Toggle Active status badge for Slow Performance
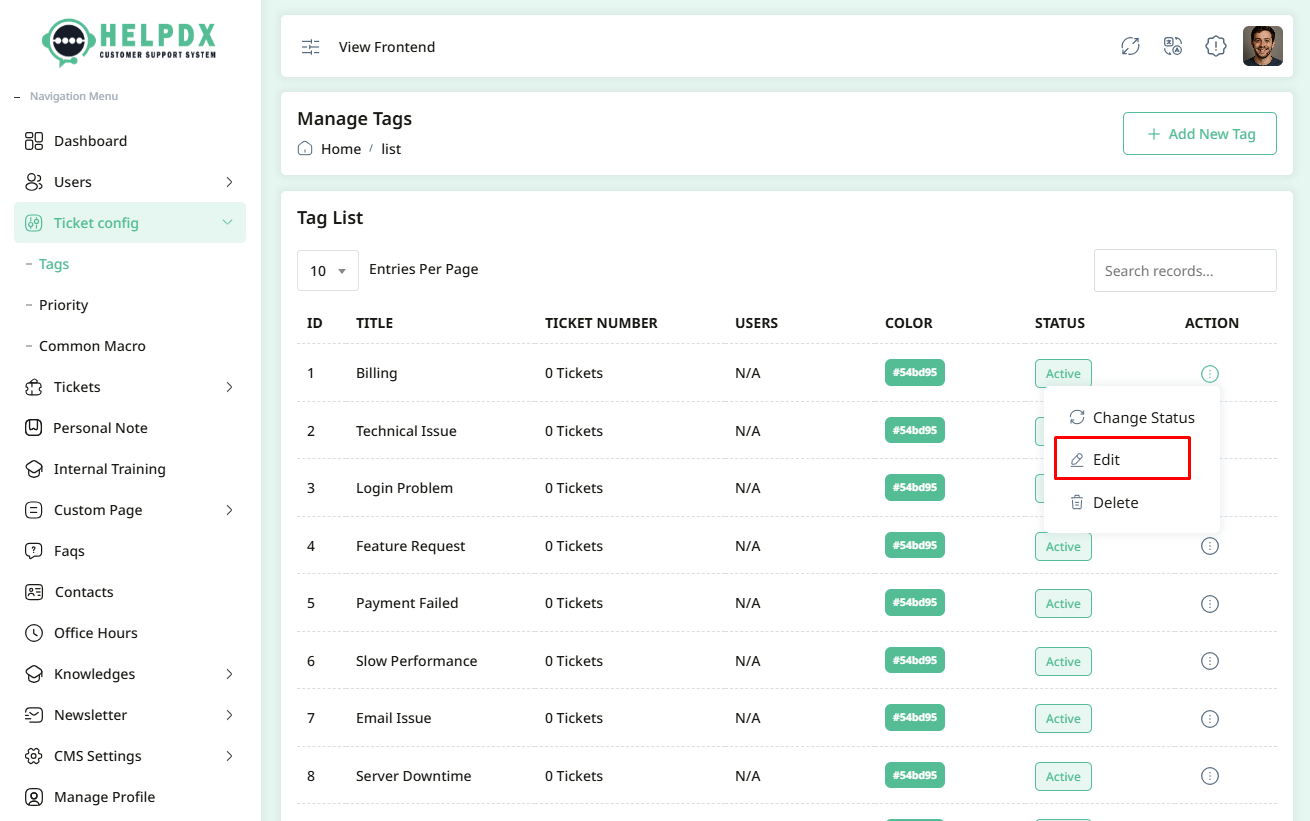Image resolution: width=1310 pixels, height=821 pixels. 1063,661
